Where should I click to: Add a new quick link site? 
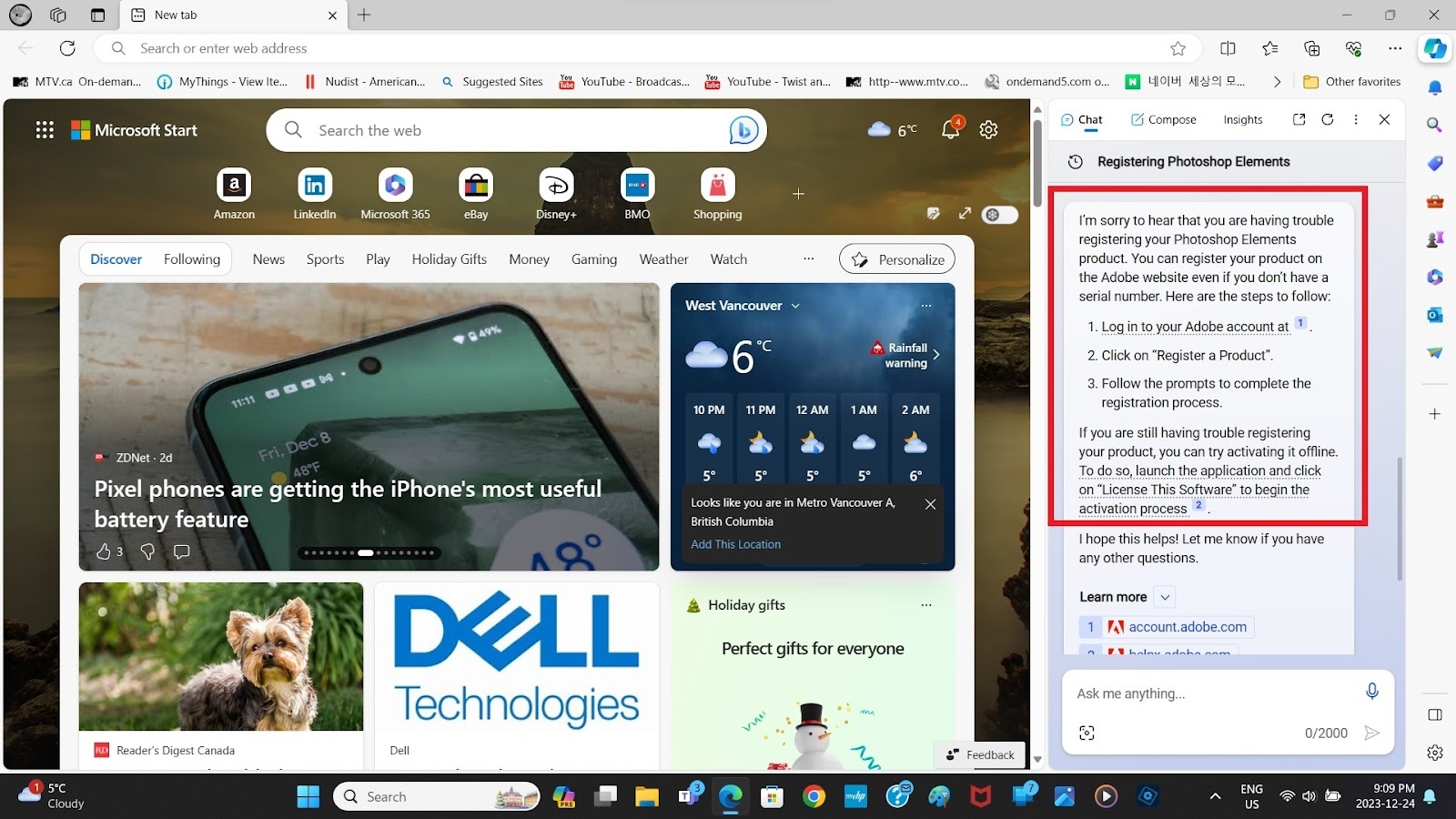[798, 194]
